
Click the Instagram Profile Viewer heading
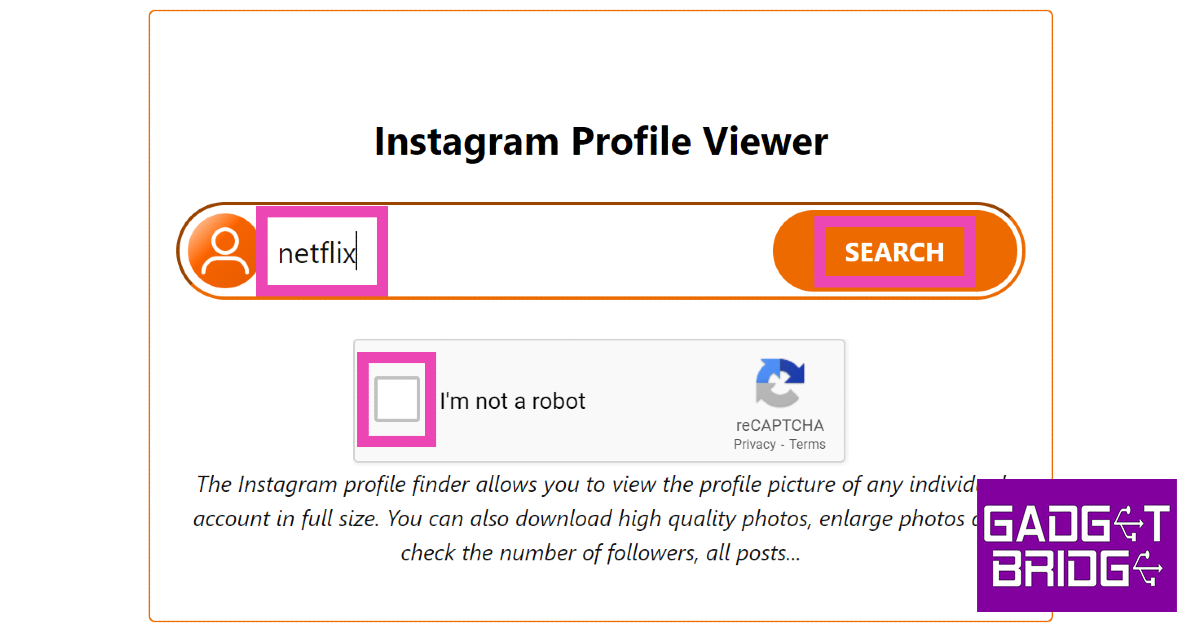tap(600, 141)
